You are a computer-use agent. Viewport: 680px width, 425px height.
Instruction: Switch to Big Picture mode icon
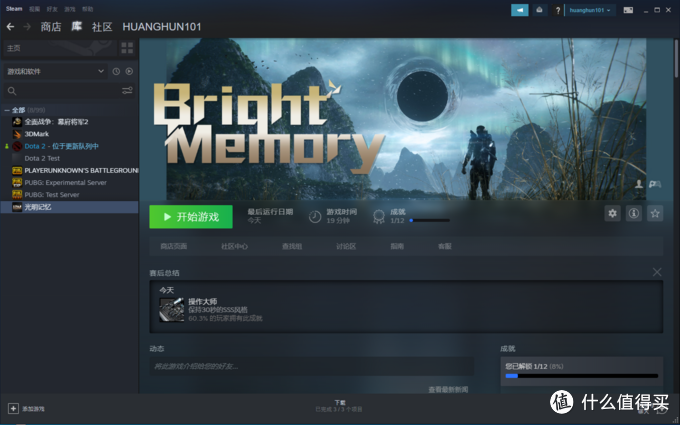click(628, 10)
